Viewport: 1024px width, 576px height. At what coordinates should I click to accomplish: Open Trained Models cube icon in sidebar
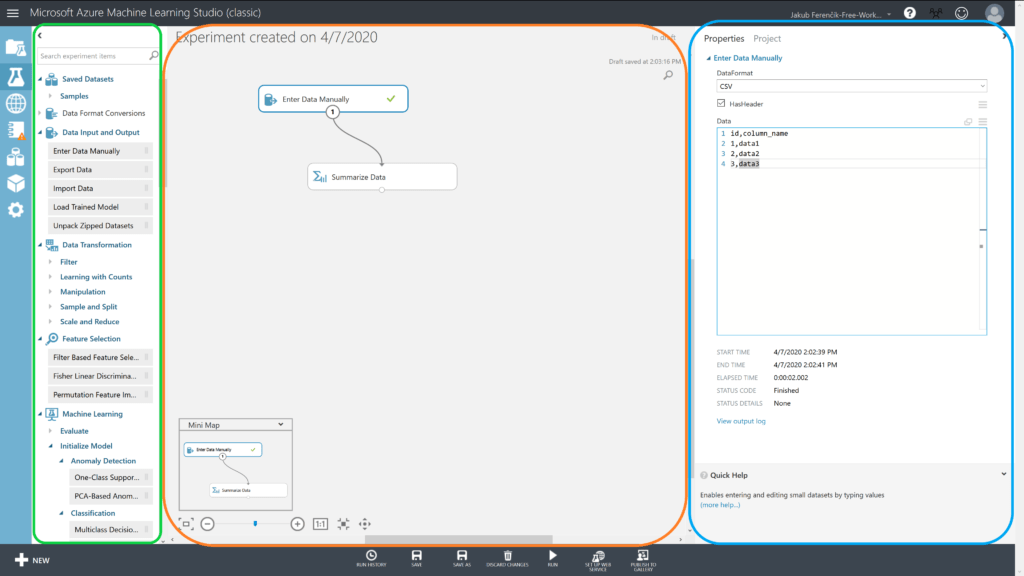click(x=15, y=183)
